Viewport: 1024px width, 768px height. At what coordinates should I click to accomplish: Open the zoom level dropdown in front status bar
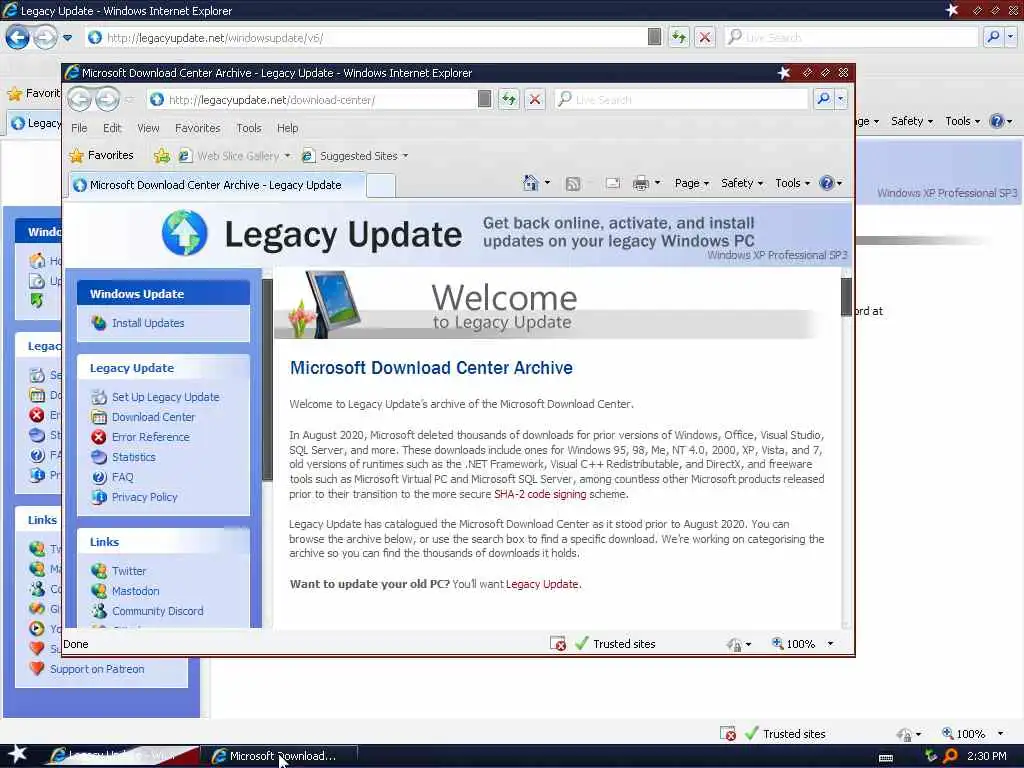(x=830, y=644)
